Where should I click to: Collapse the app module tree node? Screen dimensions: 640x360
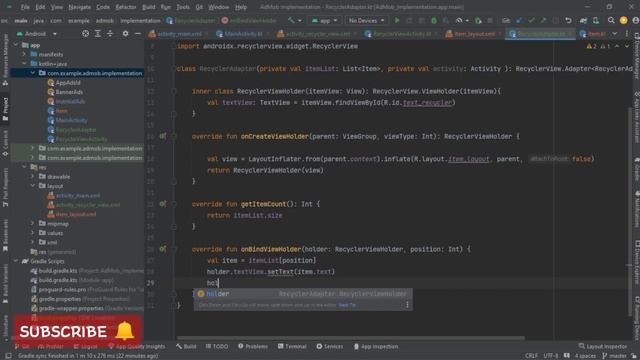(x=16, y=45)
